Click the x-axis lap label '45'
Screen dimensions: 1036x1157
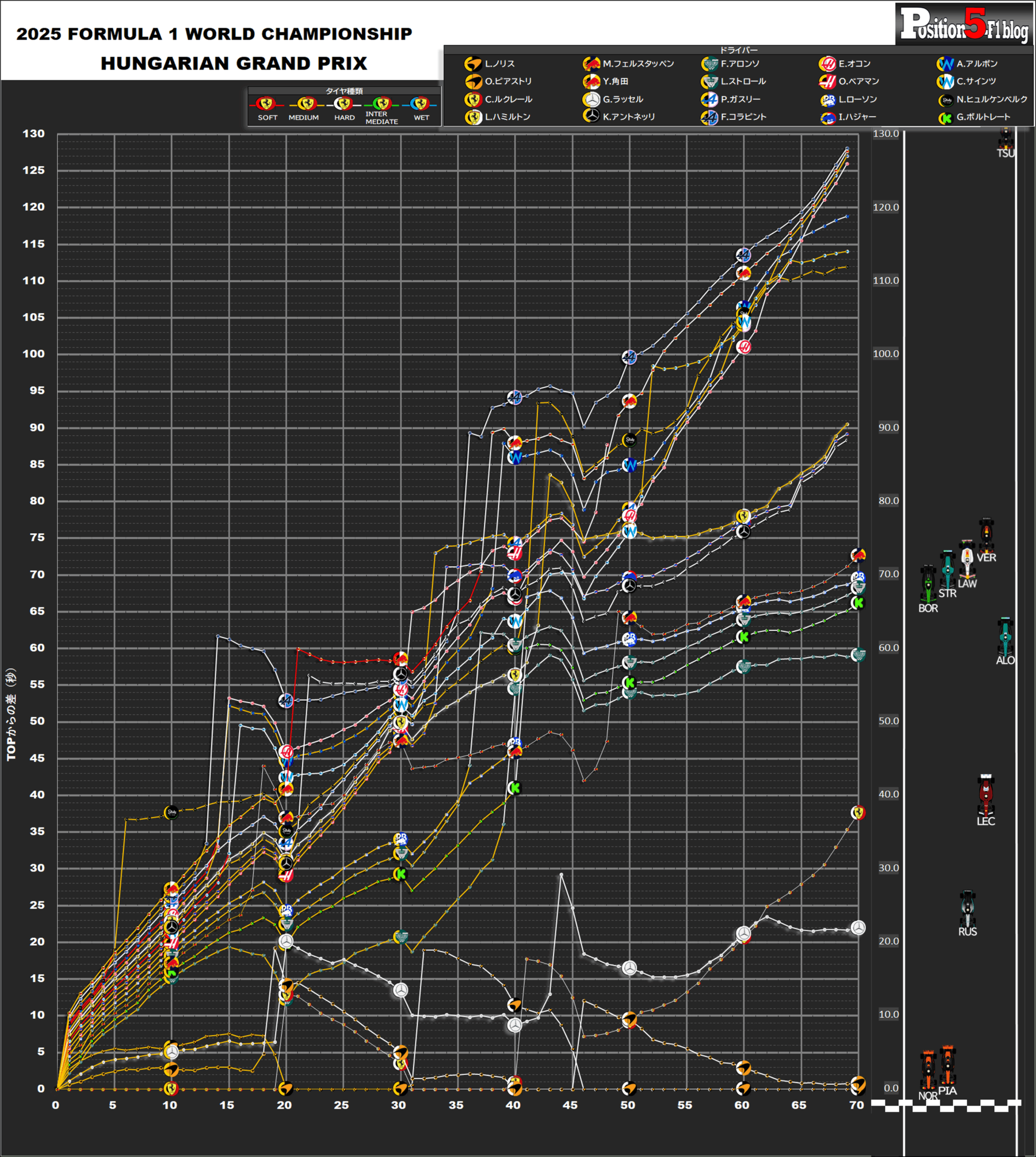pyautogui.click(x=570, y=1105)
